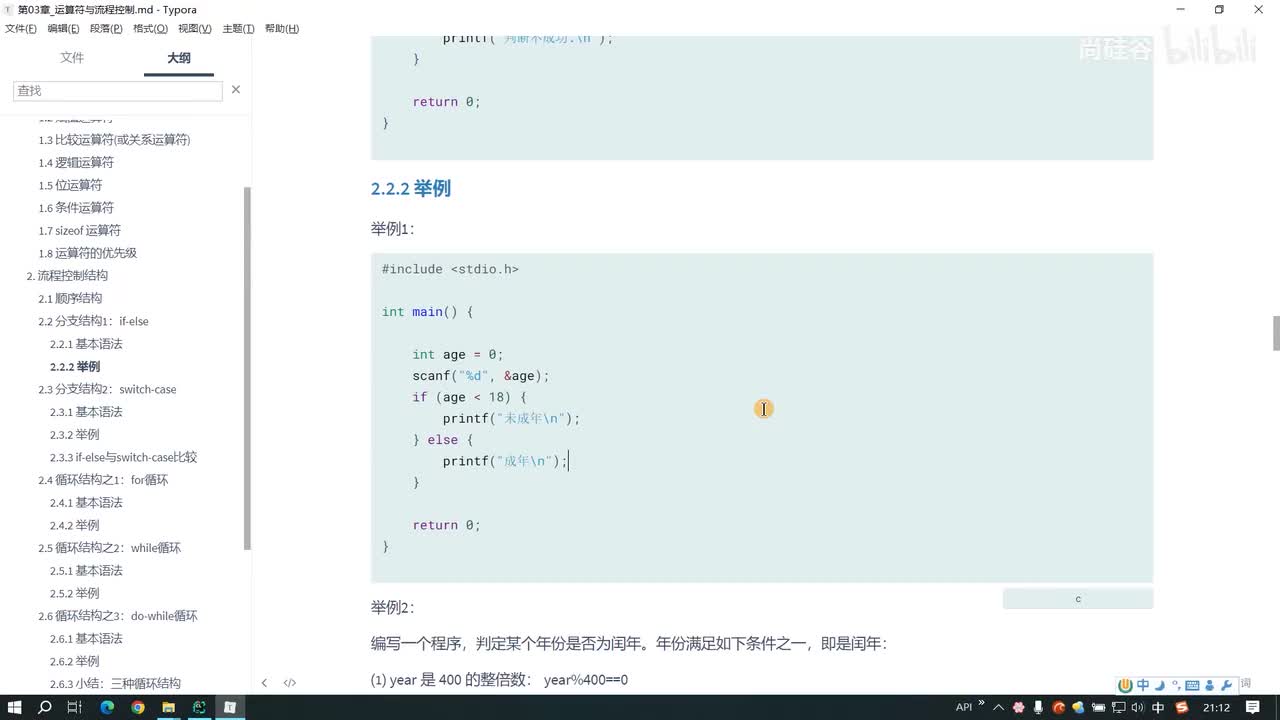Image resolution: width=1280 pixels, height=720 pixels.
Task: Go to 2.3.3 if-else与switch-case比较
Action: (x=123, y=457)
